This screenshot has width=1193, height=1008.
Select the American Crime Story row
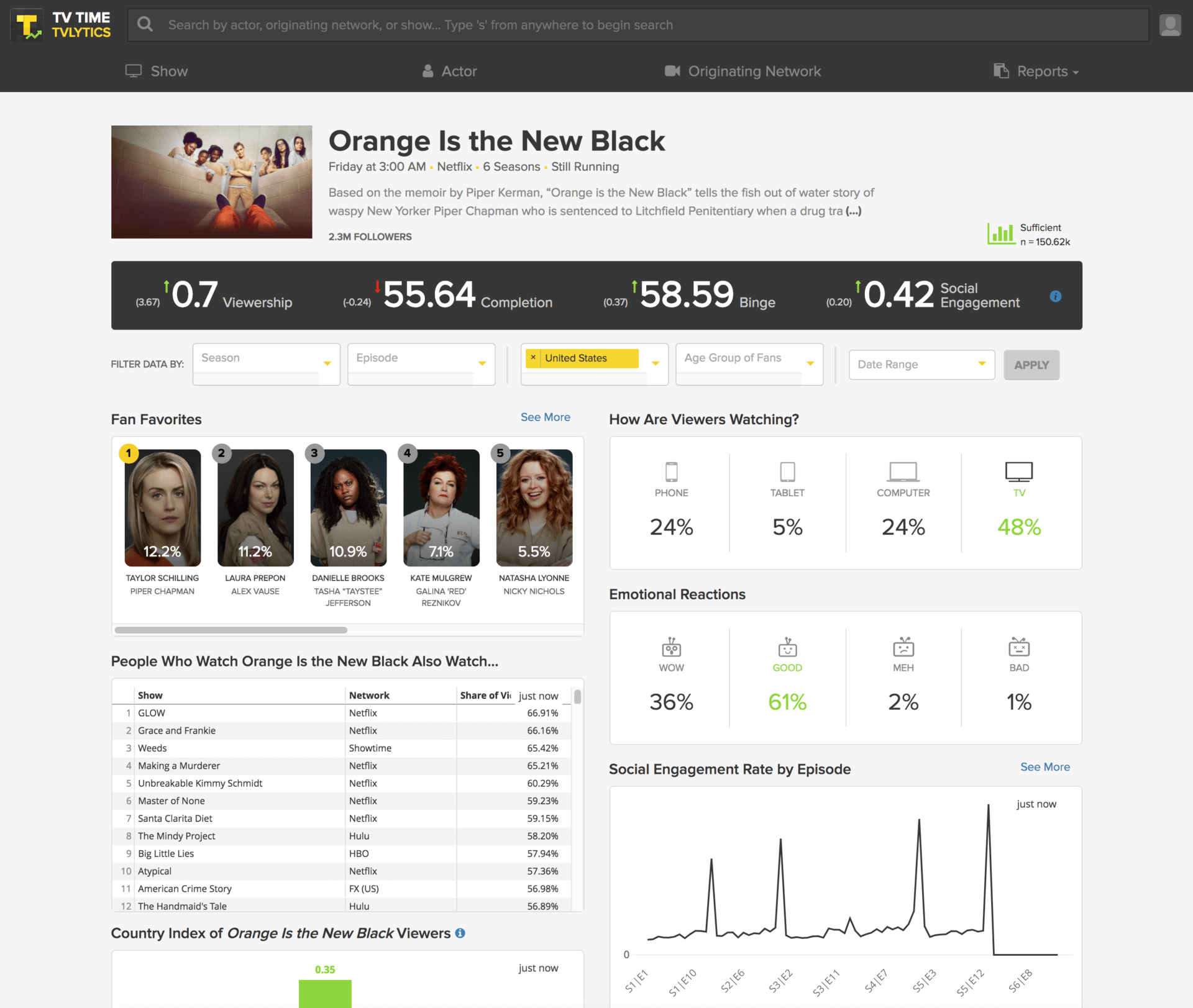click(x=342, y=889)
